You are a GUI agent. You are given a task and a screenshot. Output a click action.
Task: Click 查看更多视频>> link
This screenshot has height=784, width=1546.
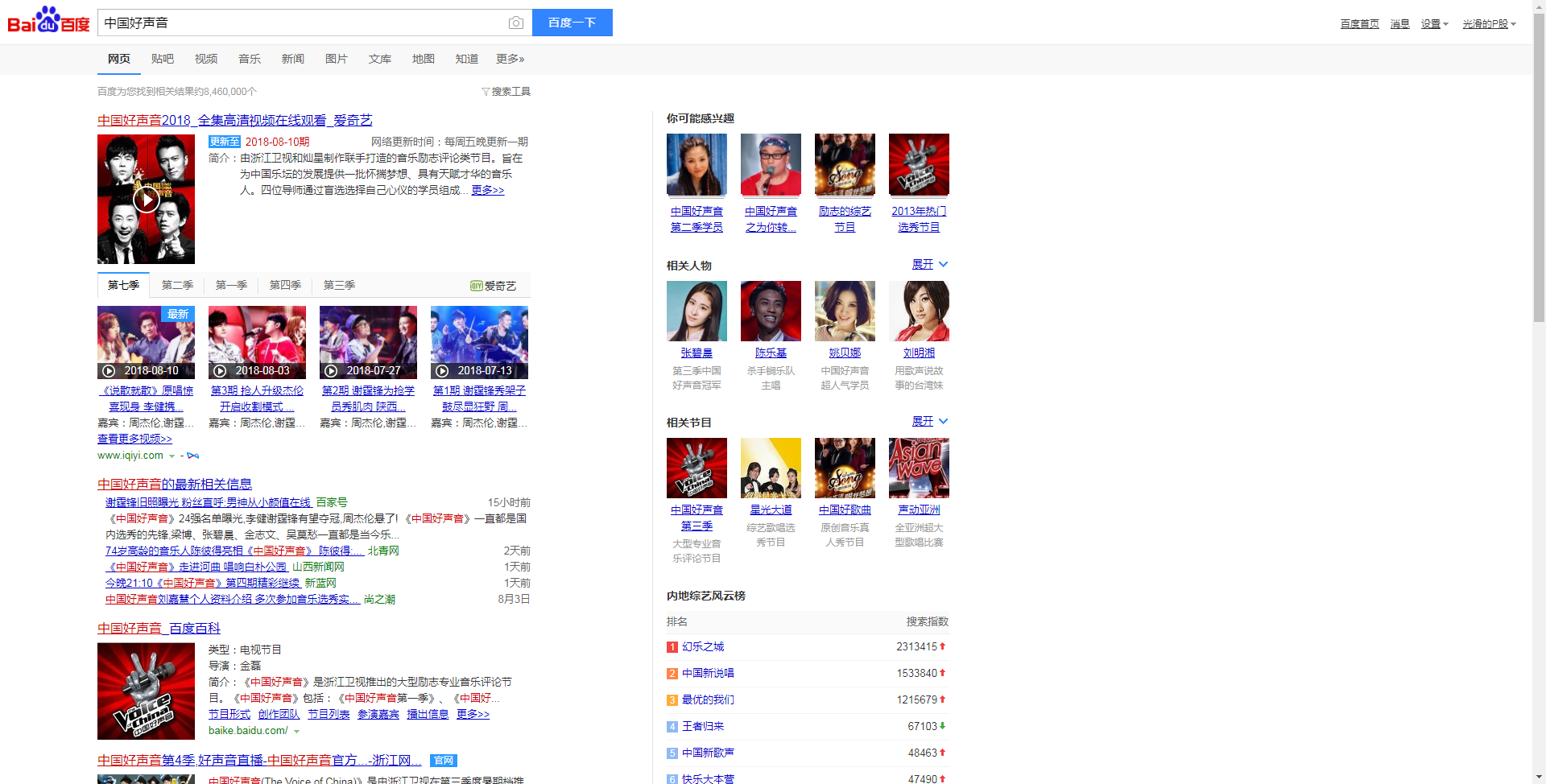(134, 439)
